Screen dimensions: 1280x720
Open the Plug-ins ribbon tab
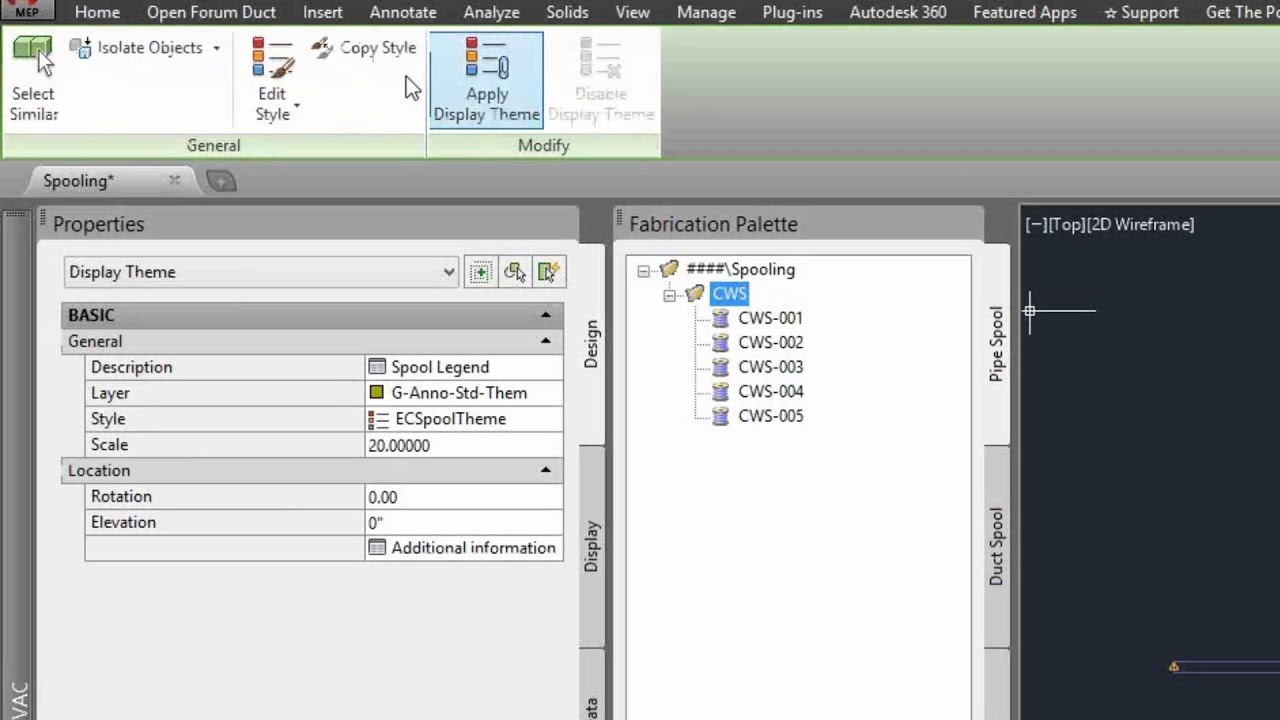coord(792,12)
